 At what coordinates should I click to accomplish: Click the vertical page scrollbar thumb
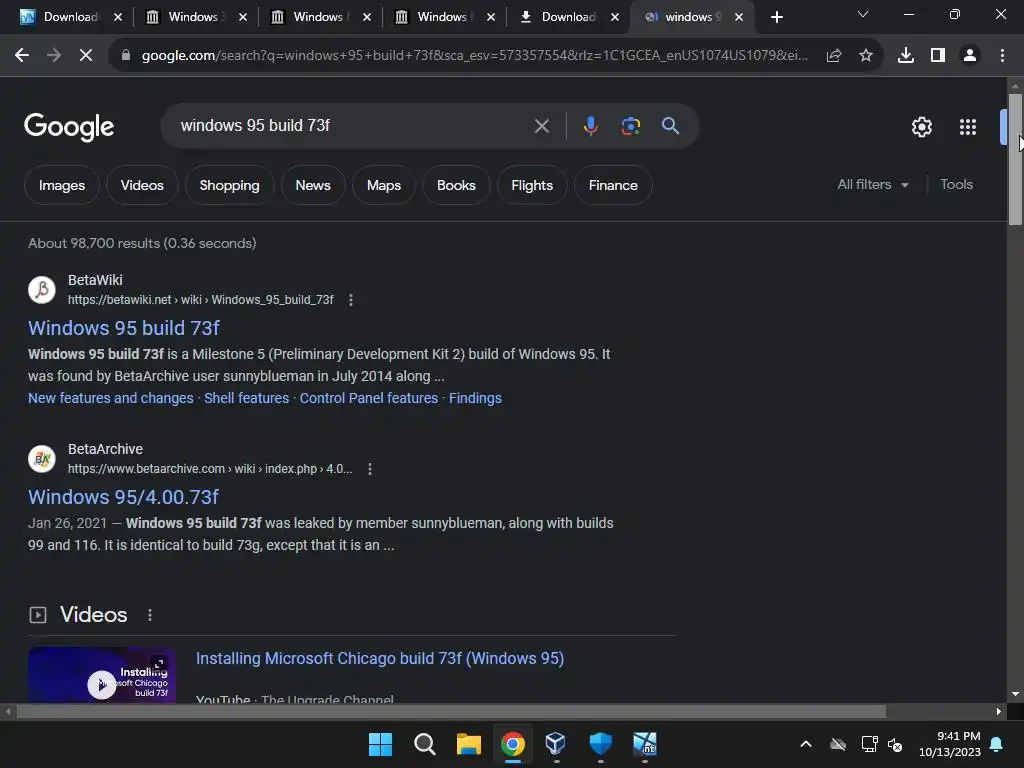pos(1015,159)
